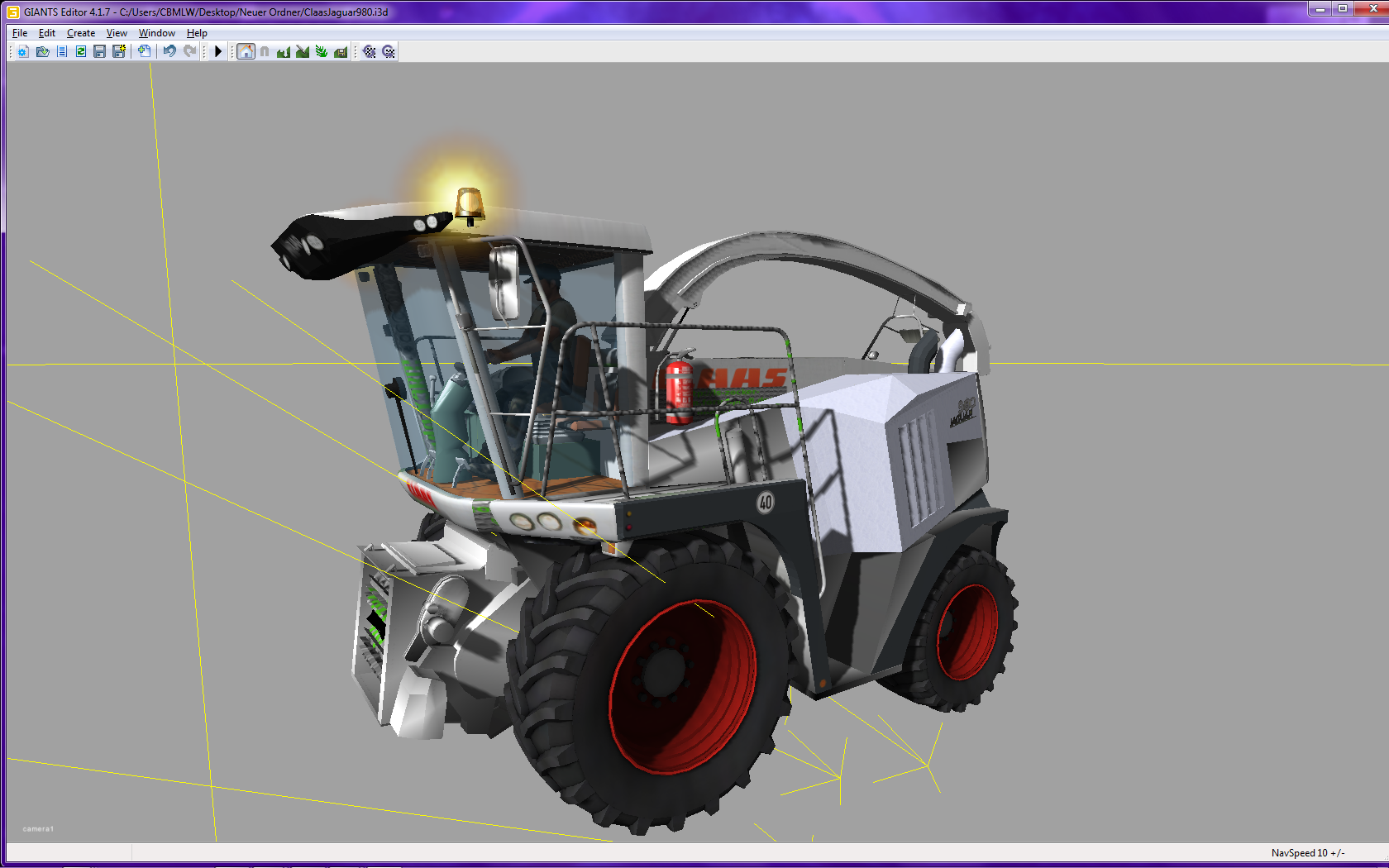Open the Help menu
This screenshot has width=1389, height=868.
197,33
